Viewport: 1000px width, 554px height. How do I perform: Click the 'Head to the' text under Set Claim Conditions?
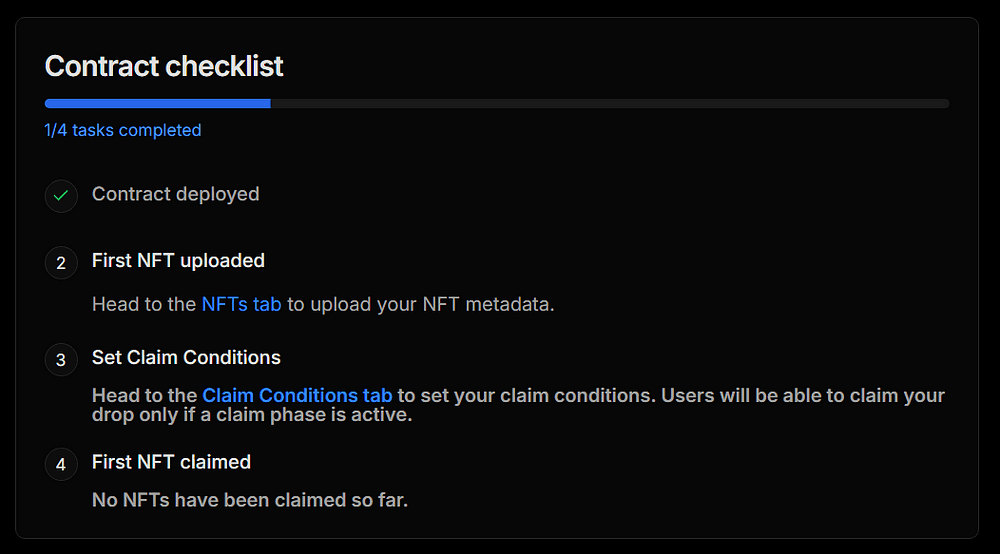145,395
